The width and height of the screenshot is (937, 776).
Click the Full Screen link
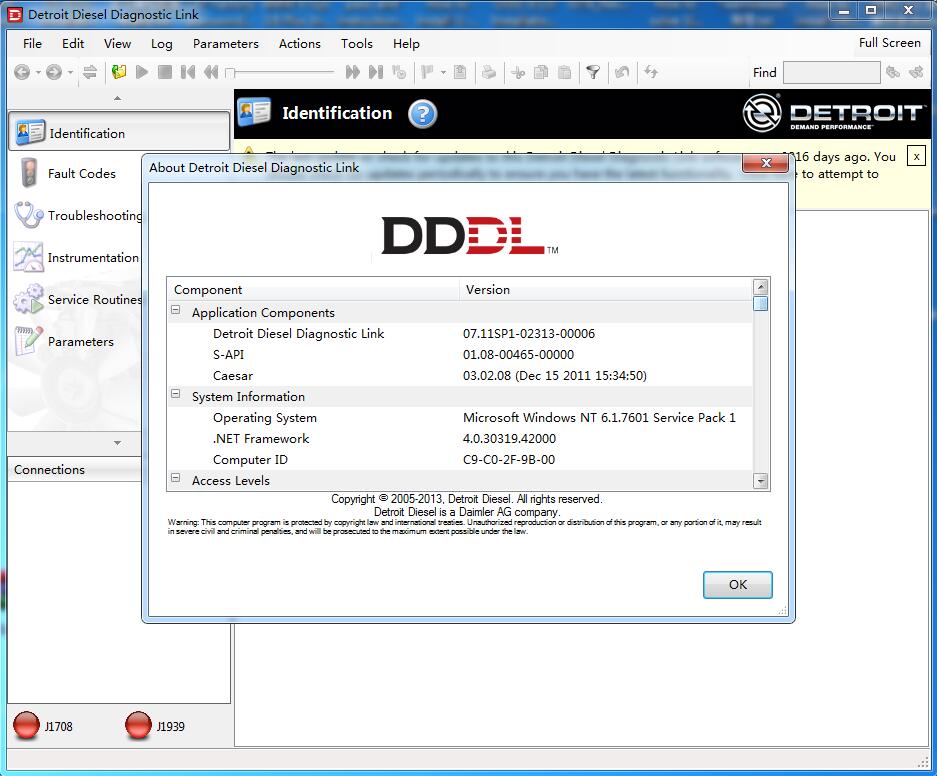(889, 43)
